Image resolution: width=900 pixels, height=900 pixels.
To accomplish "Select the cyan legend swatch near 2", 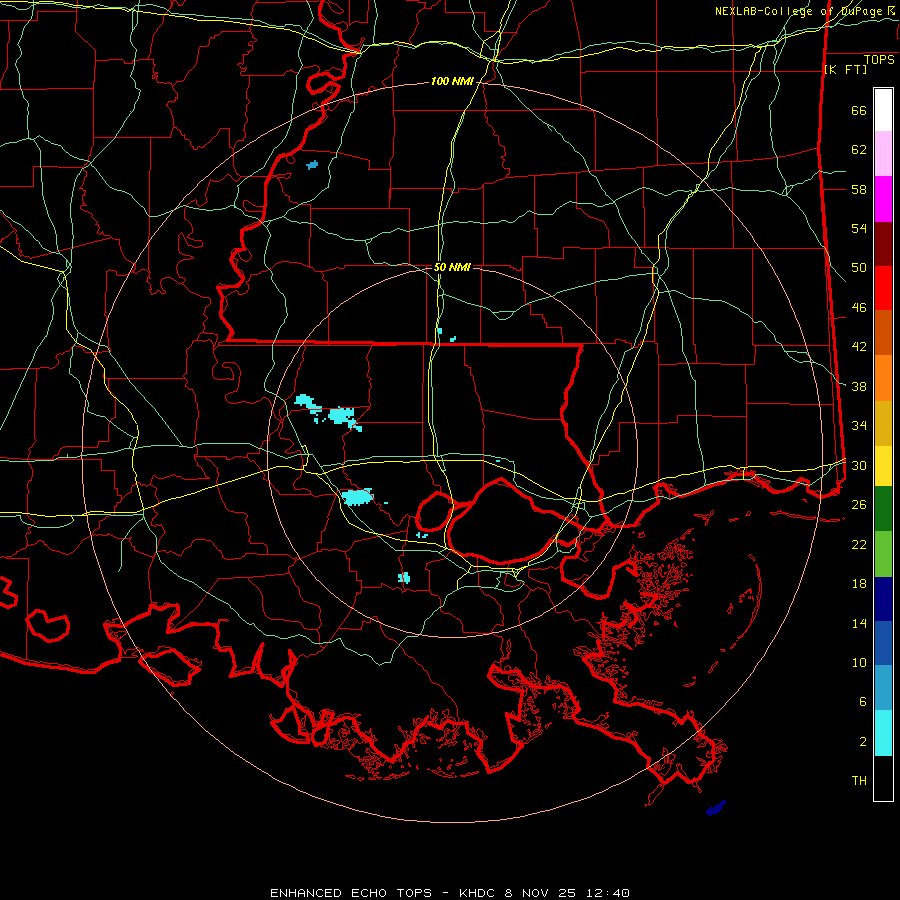I will (x=883, y=733).
